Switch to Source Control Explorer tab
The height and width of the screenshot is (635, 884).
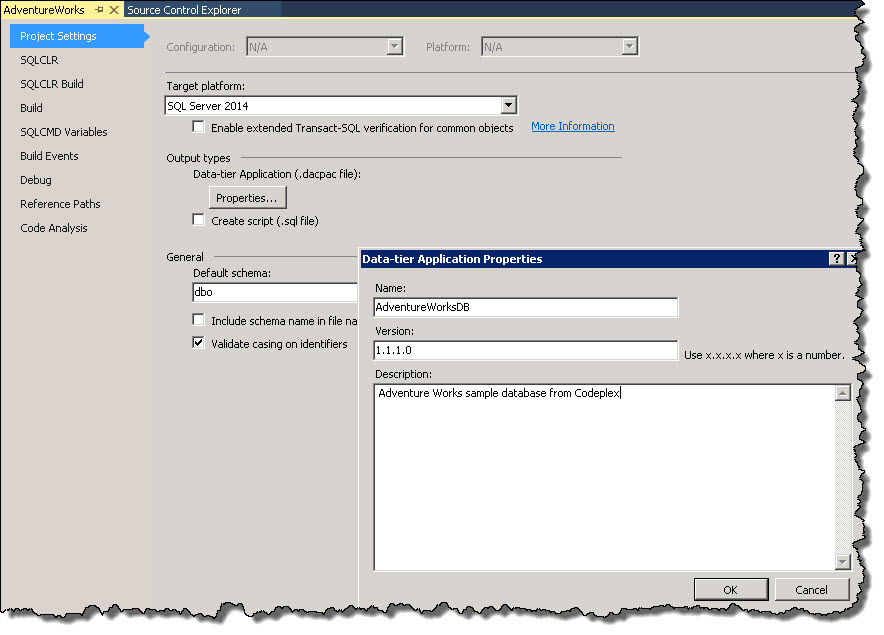coord(184,10)
